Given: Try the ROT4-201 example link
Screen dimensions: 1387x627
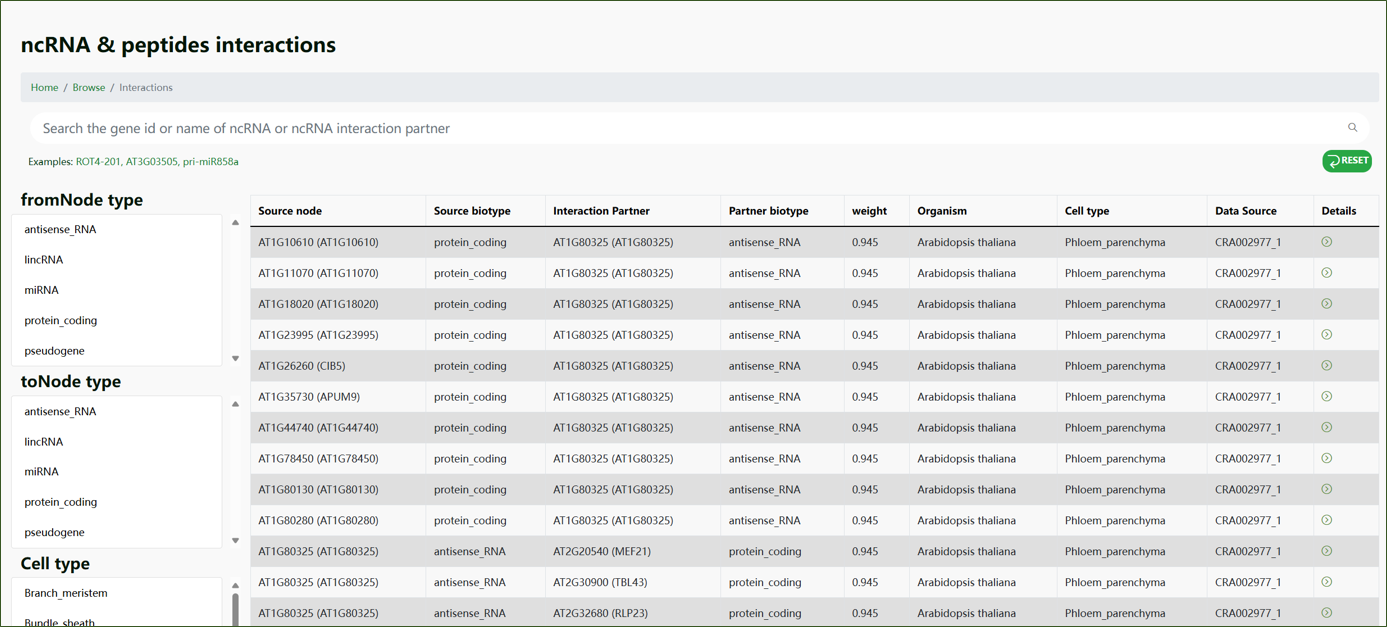Looking at the screenshot, I should coord(98,162).
